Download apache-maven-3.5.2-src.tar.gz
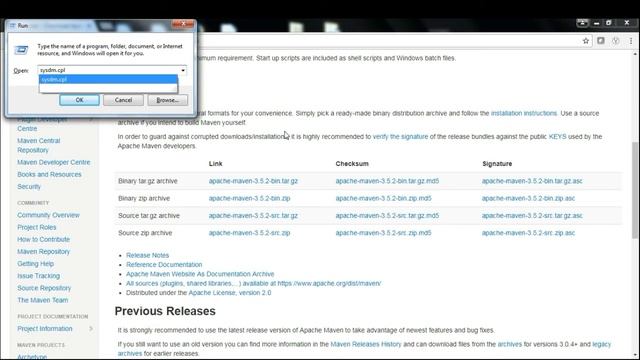Viewport: 640px width, 360px height. pyautogui.click(x=253, y=216)
